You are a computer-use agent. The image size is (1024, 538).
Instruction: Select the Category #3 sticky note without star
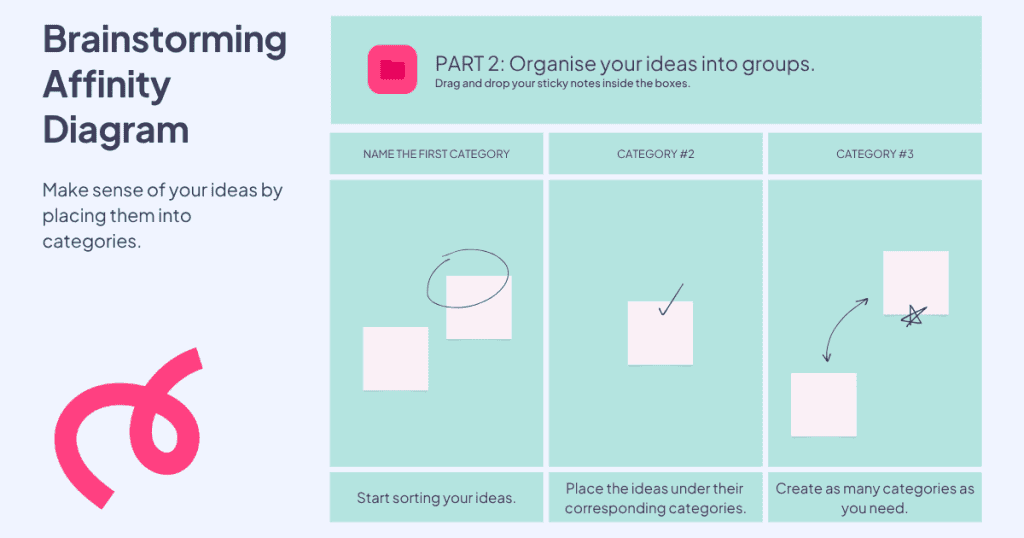click(824, 404)
